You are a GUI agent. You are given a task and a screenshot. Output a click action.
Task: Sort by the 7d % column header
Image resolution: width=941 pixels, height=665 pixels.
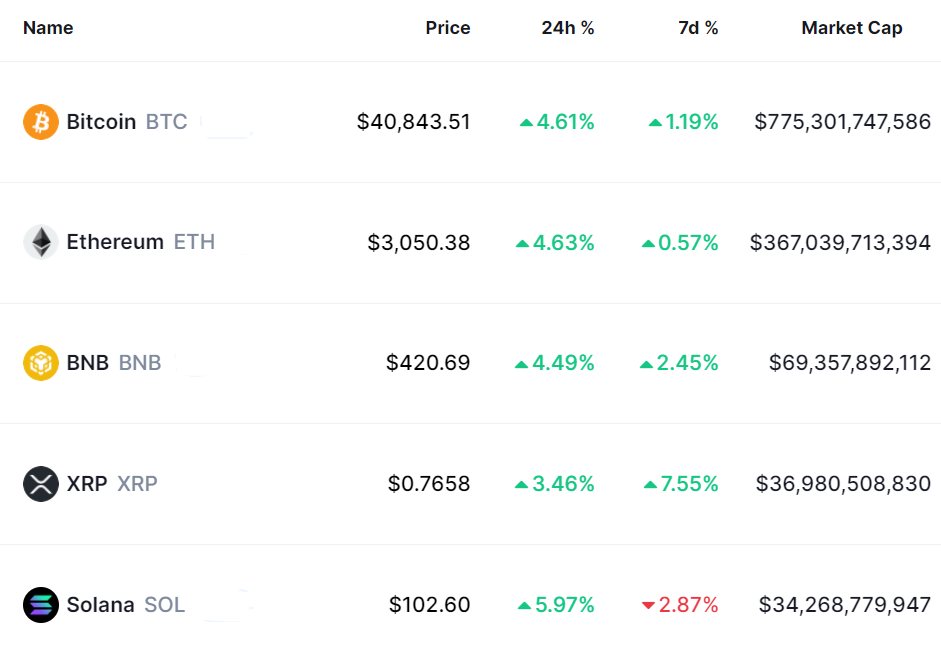click(x=697, y=28)
